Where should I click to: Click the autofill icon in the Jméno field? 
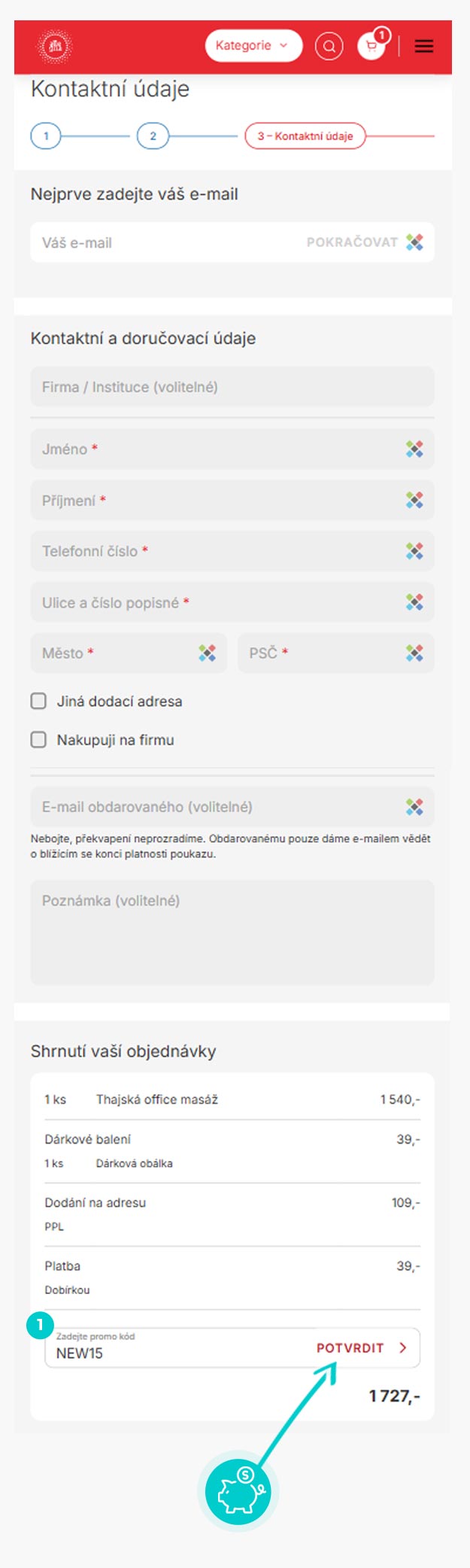coord(414,449)
